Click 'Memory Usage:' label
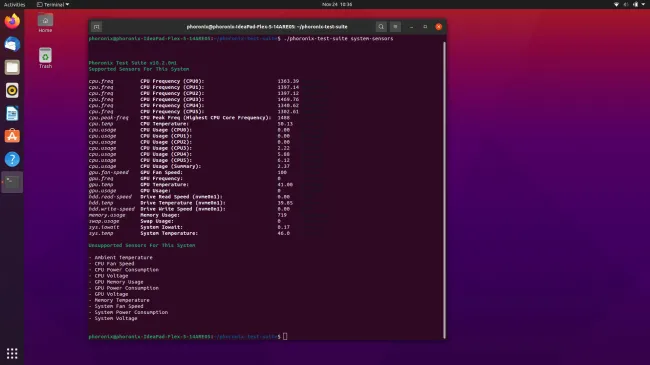650x365 pixels. point(160,215)
